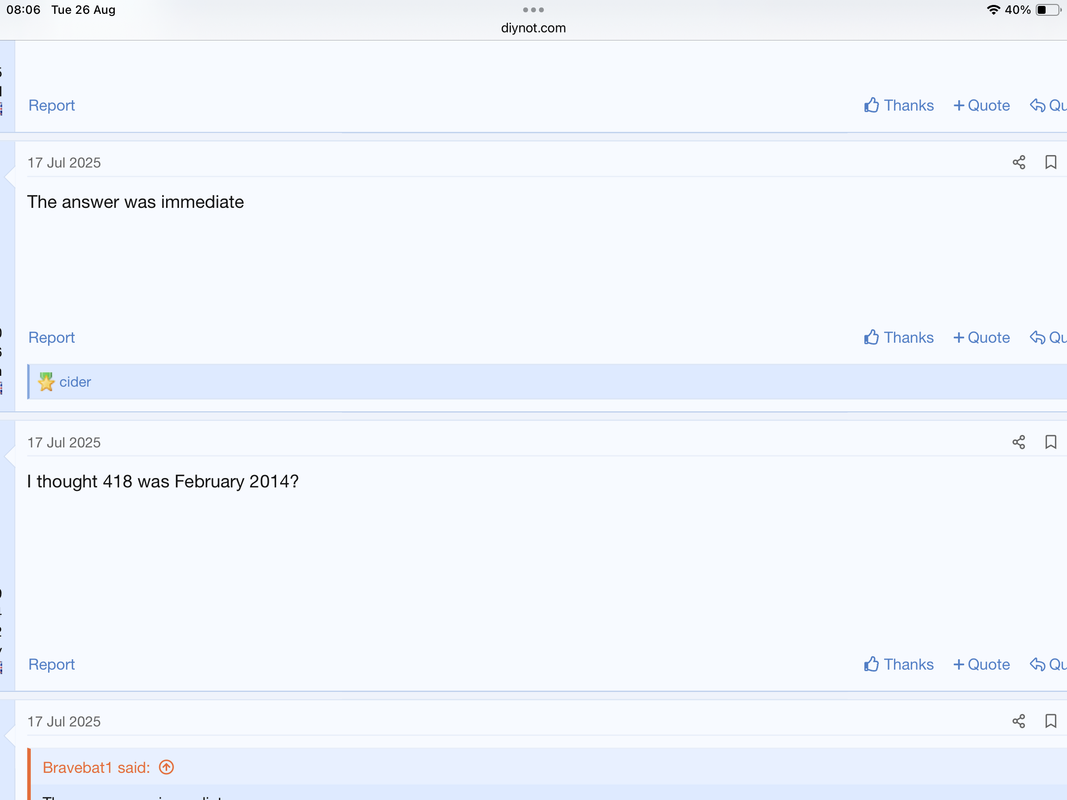
Task: Report the topmost post
Action: tap(52, 105)
